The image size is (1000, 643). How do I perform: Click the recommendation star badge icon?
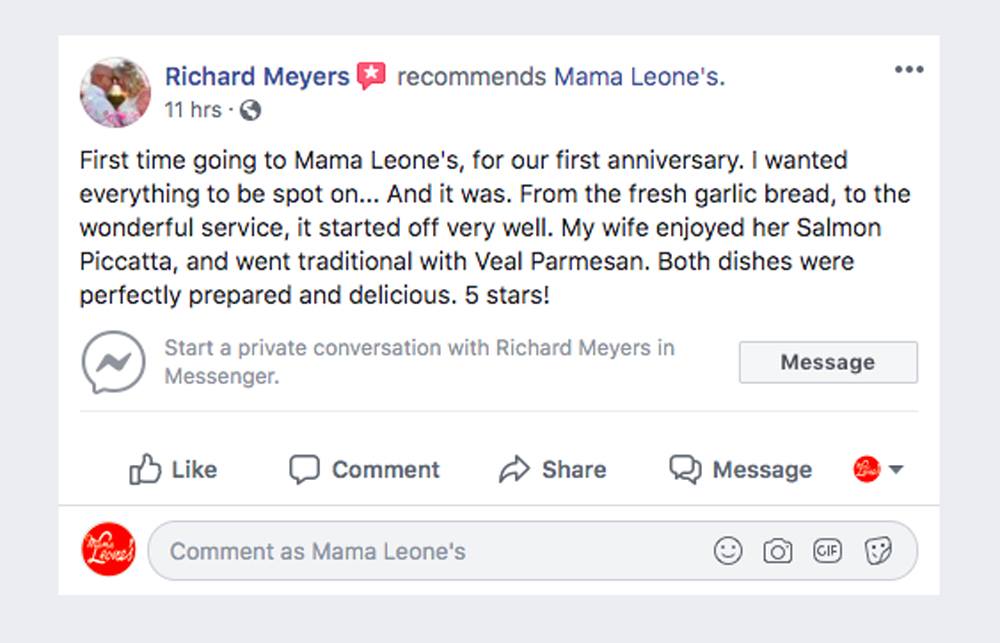click(371, 76)
